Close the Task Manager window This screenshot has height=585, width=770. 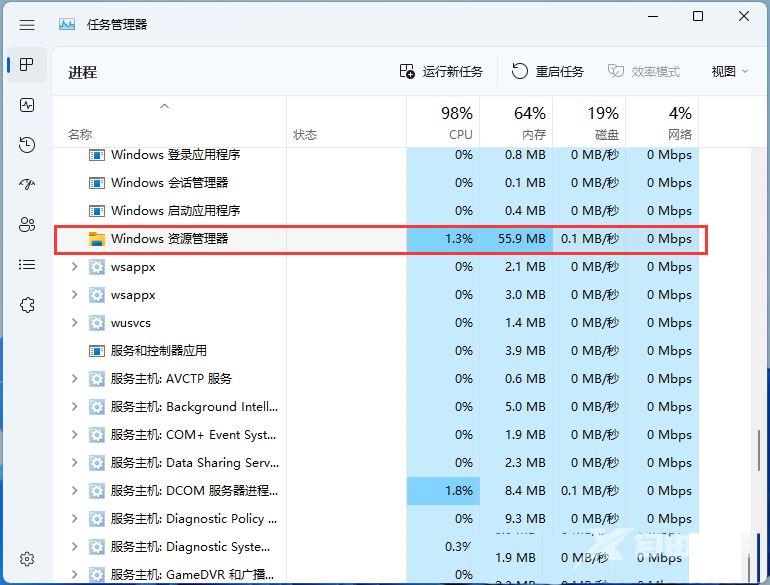[x=743, y=16]
